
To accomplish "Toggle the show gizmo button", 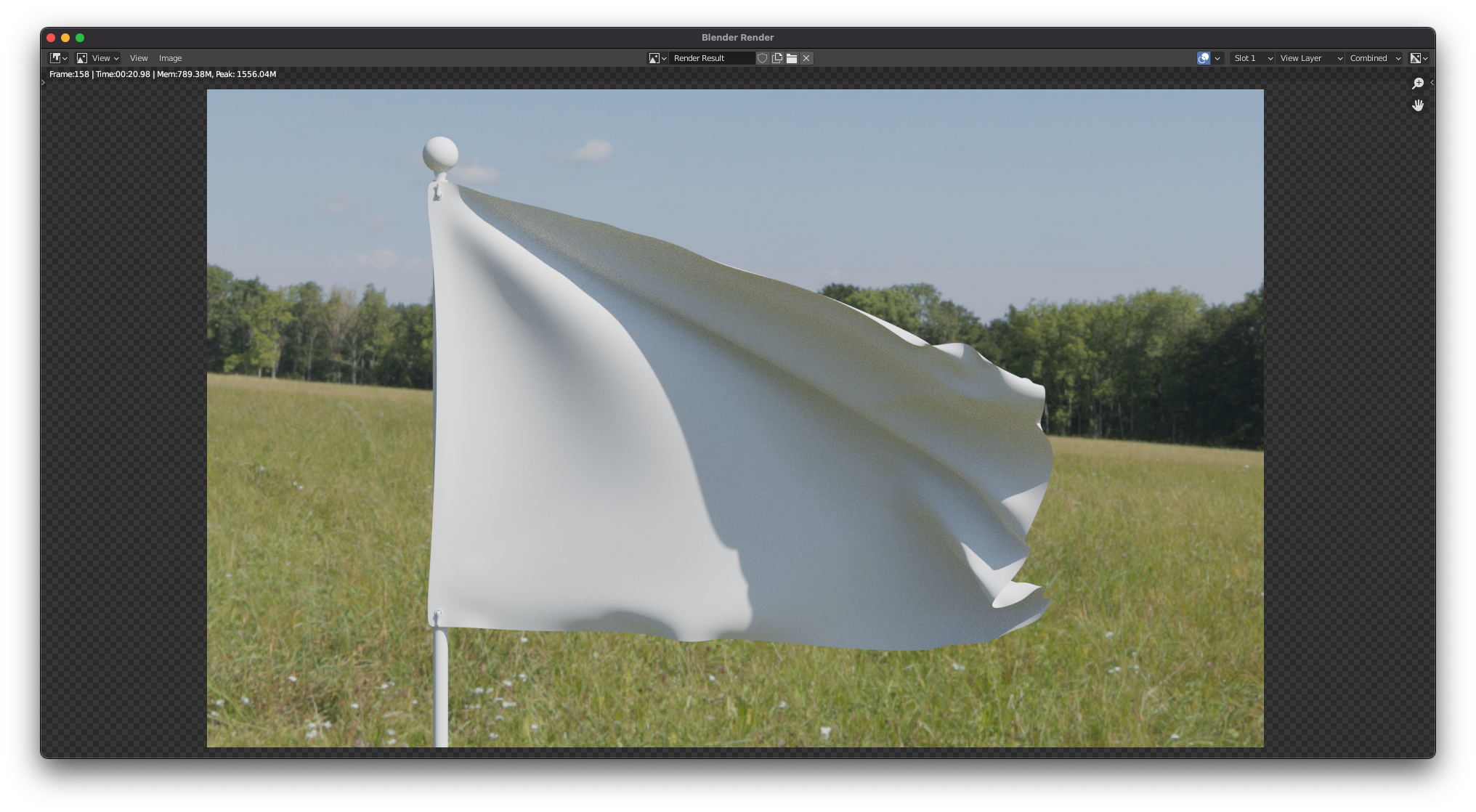I will (x=1204, y=58).
